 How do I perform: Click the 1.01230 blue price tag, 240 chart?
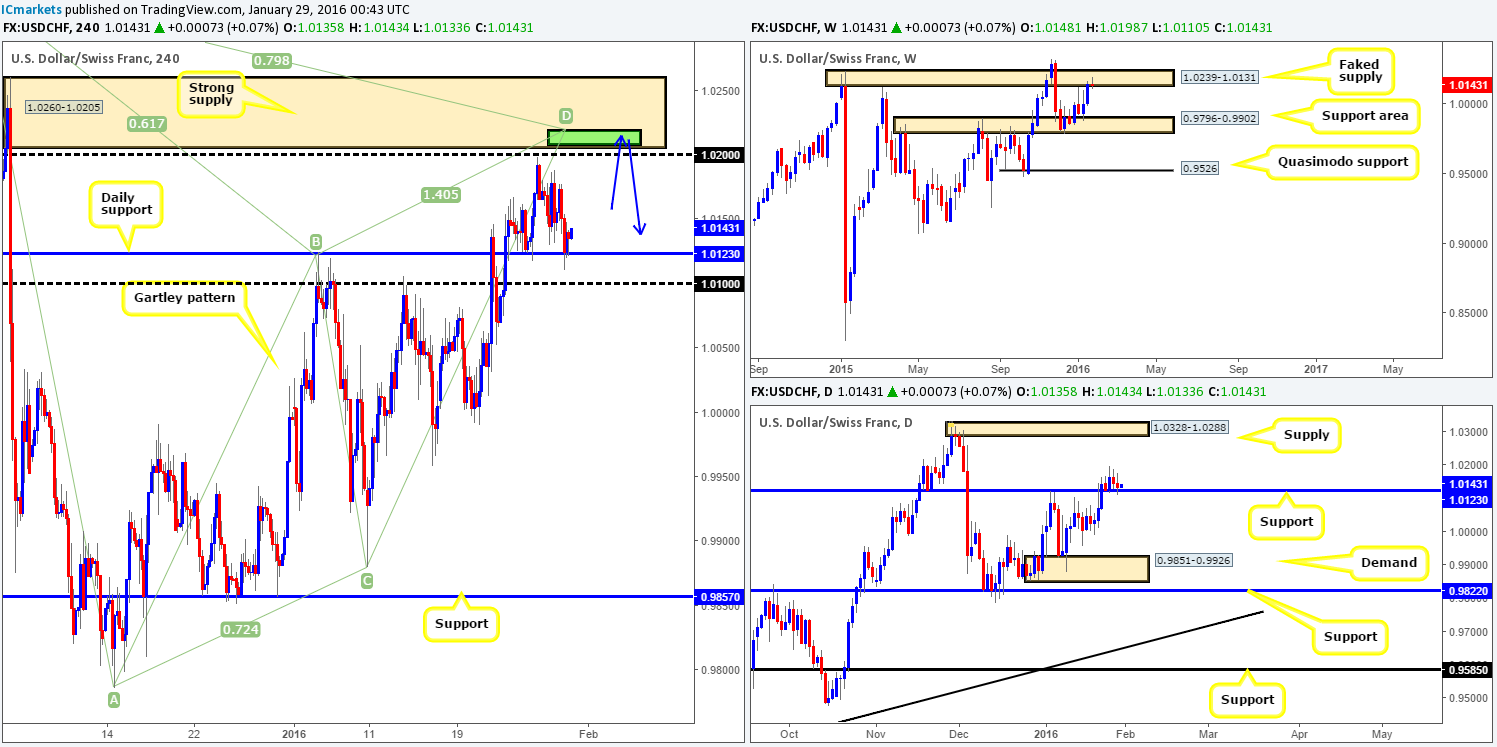click(717, 254)
